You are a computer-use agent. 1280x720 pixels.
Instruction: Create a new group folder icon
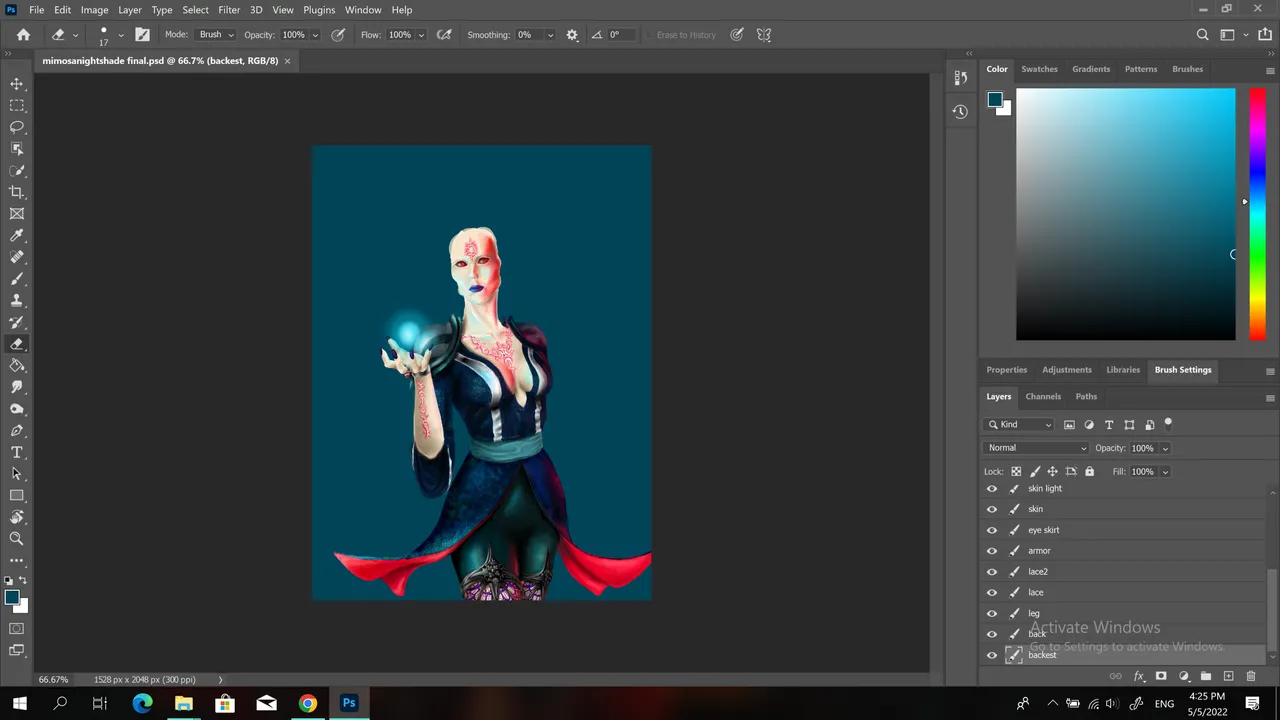pos(1206,676)
